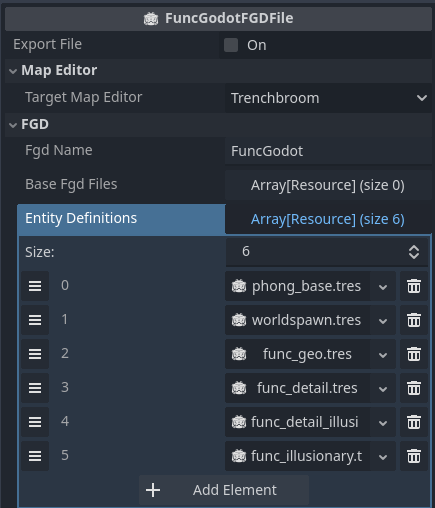Delete the func_illusionary element at index 5
Image resolution: width=435 pixels, height=508 pixels.
click(x=414, y=456)
